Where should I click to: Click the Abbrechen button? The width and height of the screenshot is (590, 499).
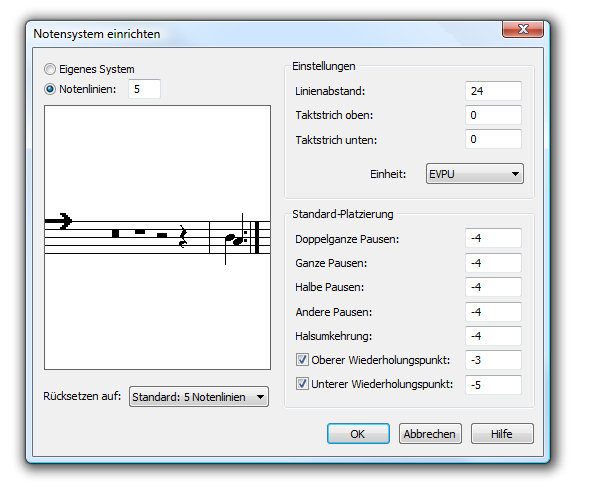pos(430,434)
